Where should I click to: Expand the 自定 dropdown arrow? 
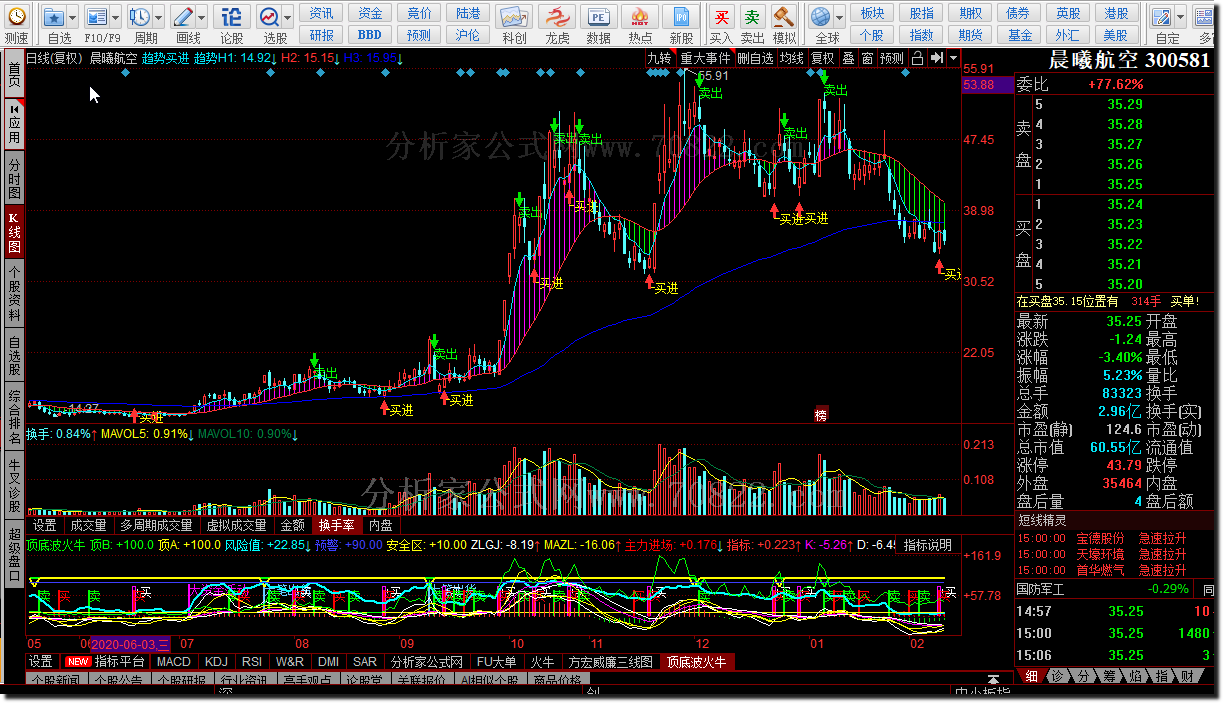pyautogui.click(x=1182, y=18)
